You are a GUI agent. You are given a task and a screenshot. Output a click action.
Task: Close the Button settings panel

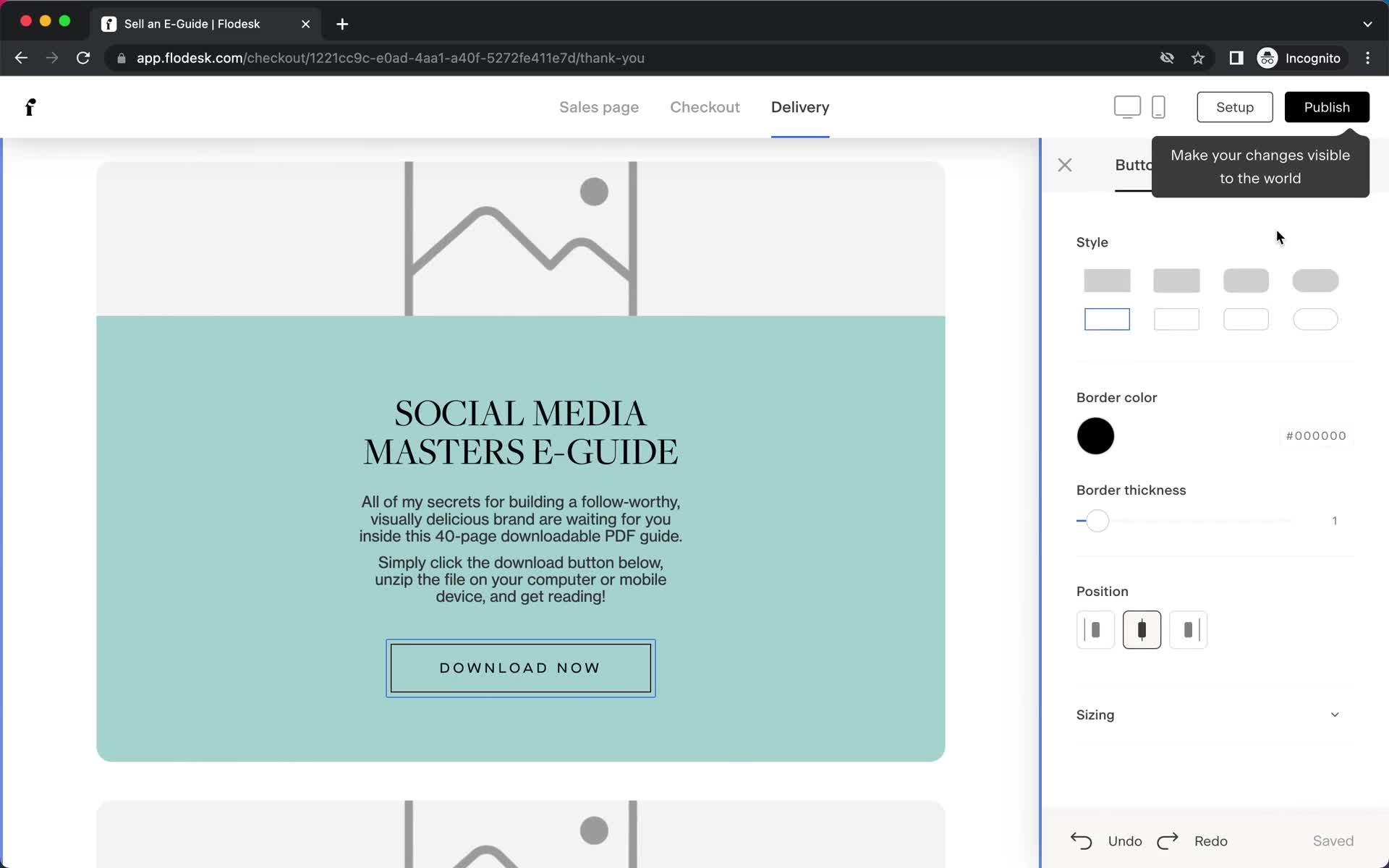(x=1064, y=164)
